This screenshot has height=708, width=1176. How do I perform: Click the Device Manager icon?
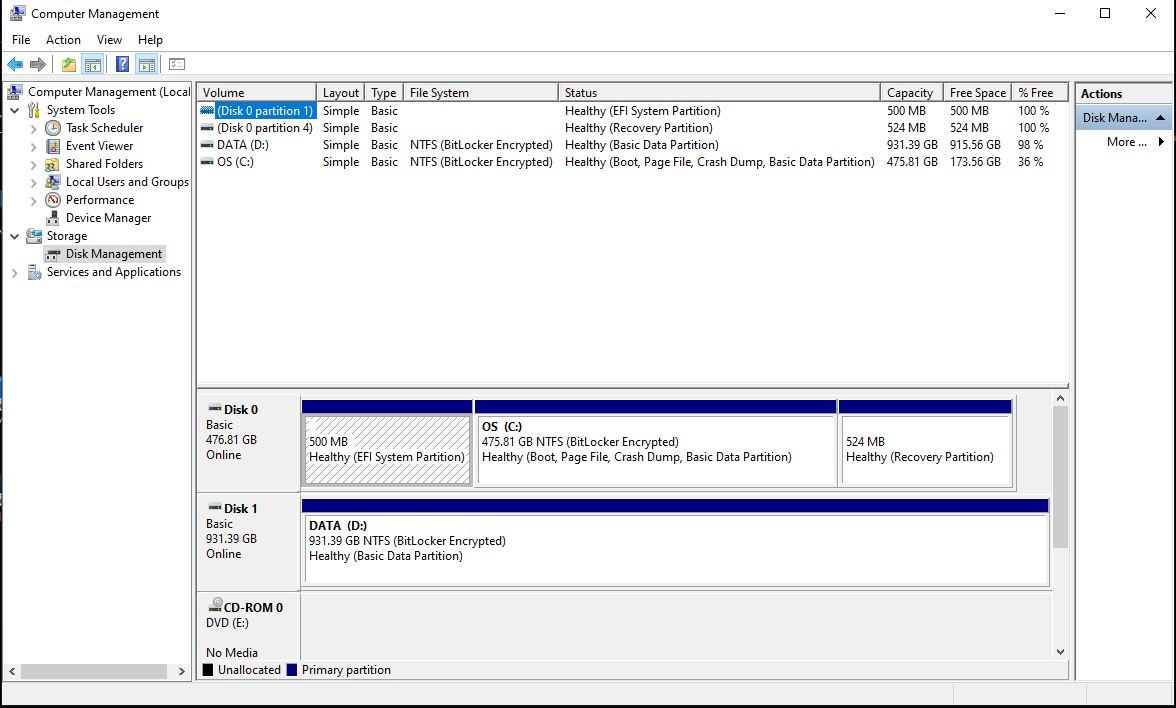[52, 218]
